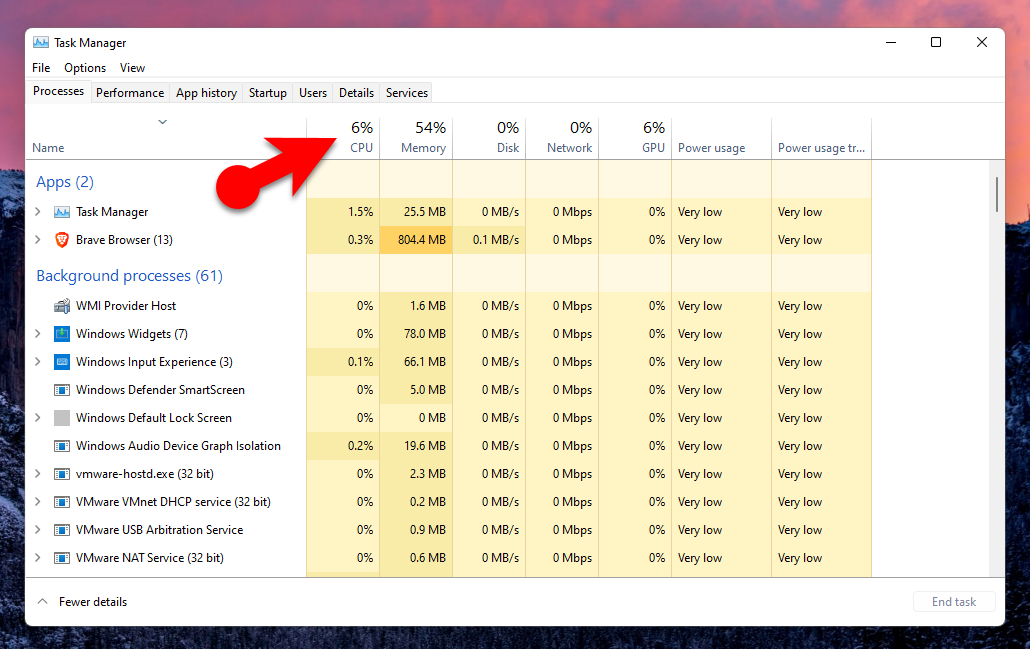Screen dimensions: 1030x649
Task: Expand VMware USB Arbitration Service row
Action: tap(38, 530)
